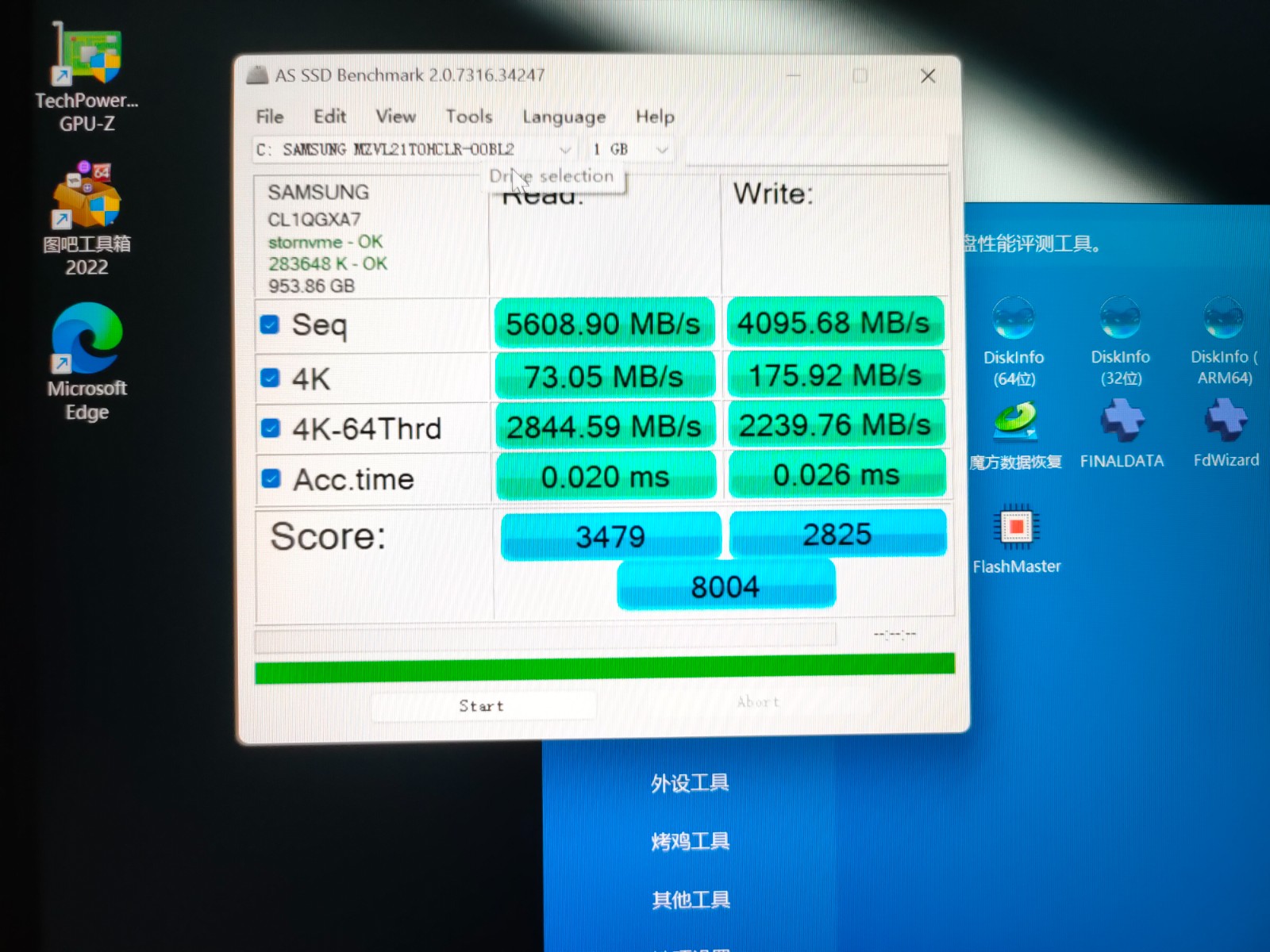
Task: Click the read score 3479
Action: point(610,536)
